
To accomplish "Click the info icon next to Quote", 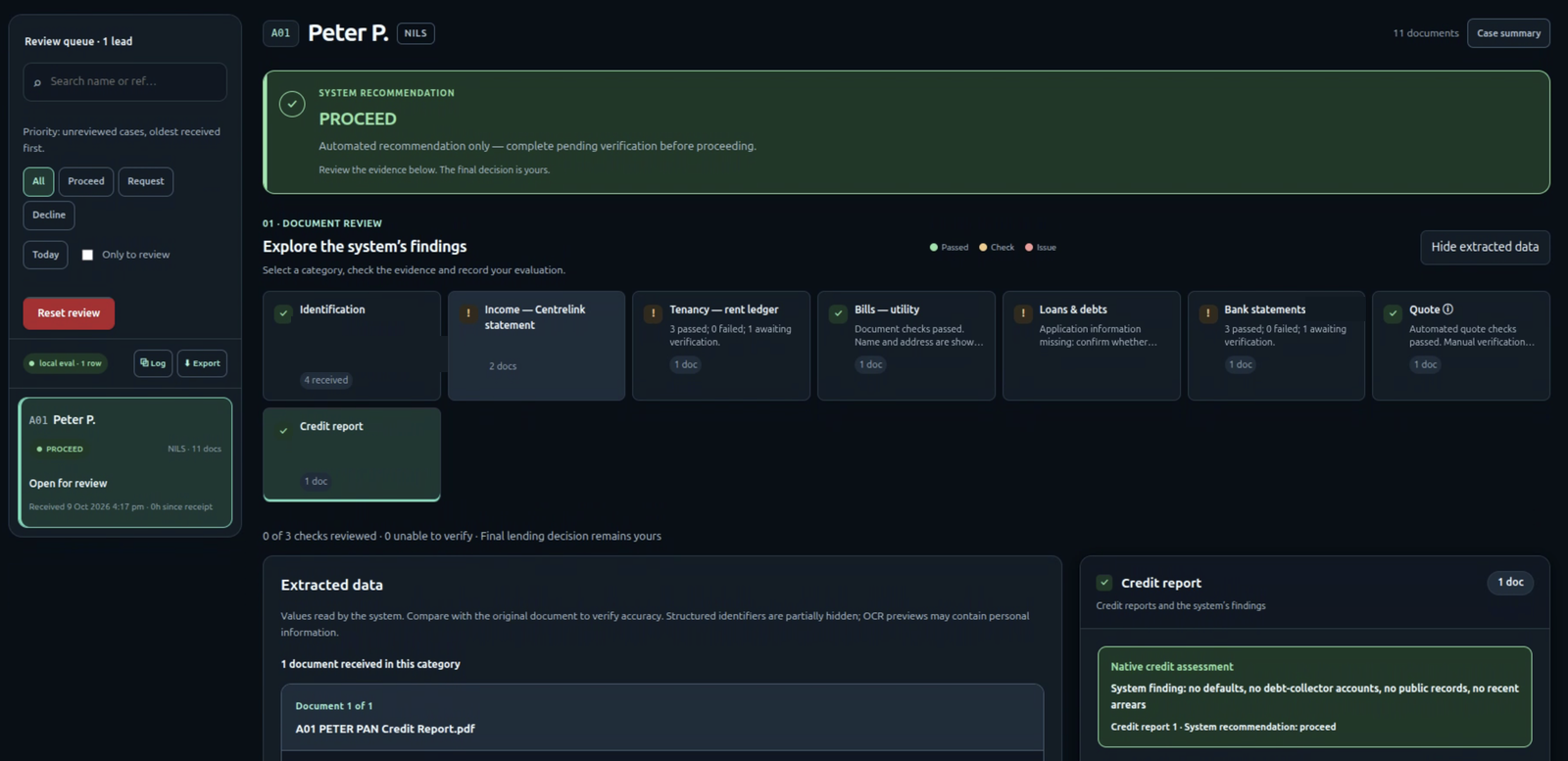I will [1448, 309].
